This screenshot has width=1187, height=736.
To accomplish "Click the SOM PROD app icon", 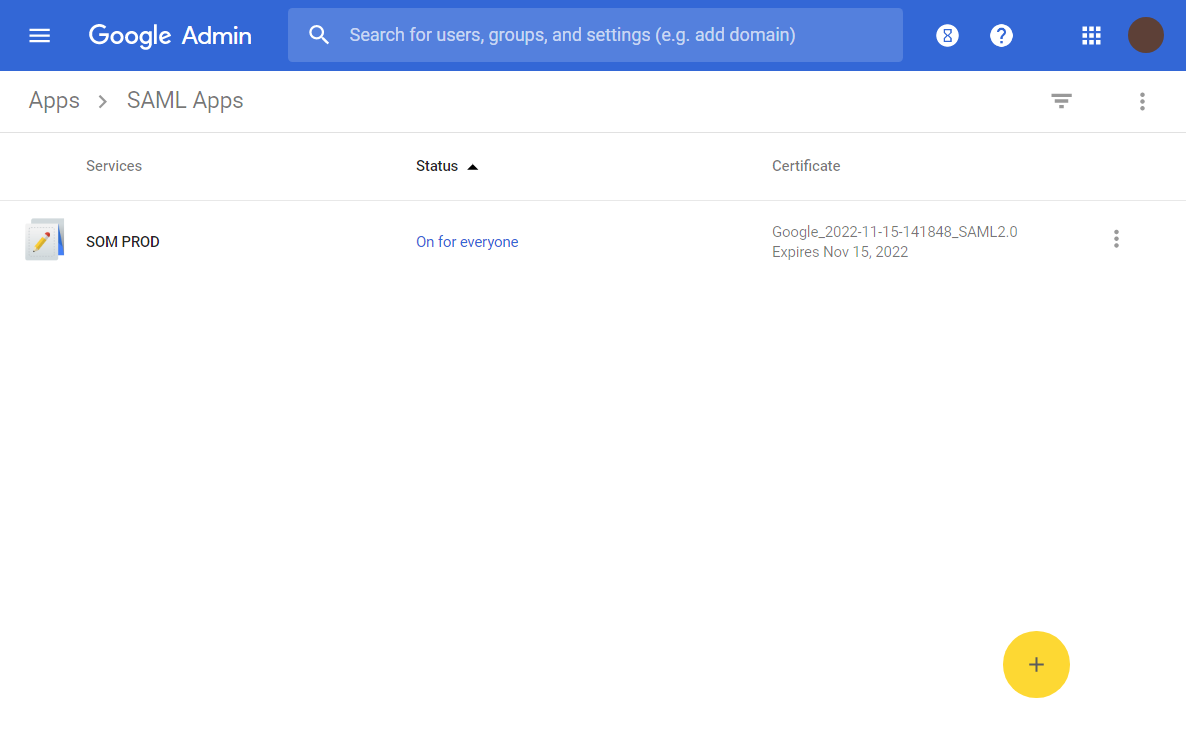I will click(45, 239).
